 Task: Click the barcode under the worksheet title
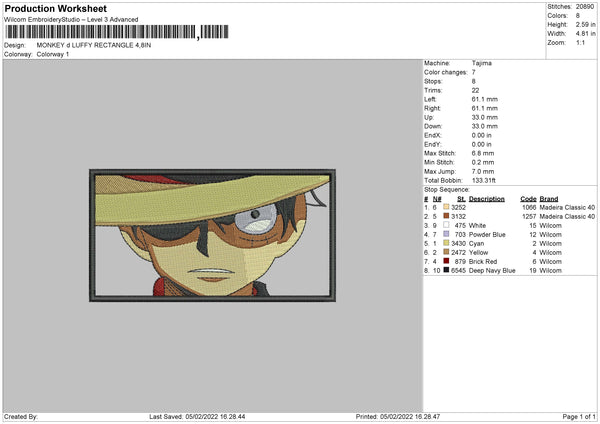[x=117, y=32]
